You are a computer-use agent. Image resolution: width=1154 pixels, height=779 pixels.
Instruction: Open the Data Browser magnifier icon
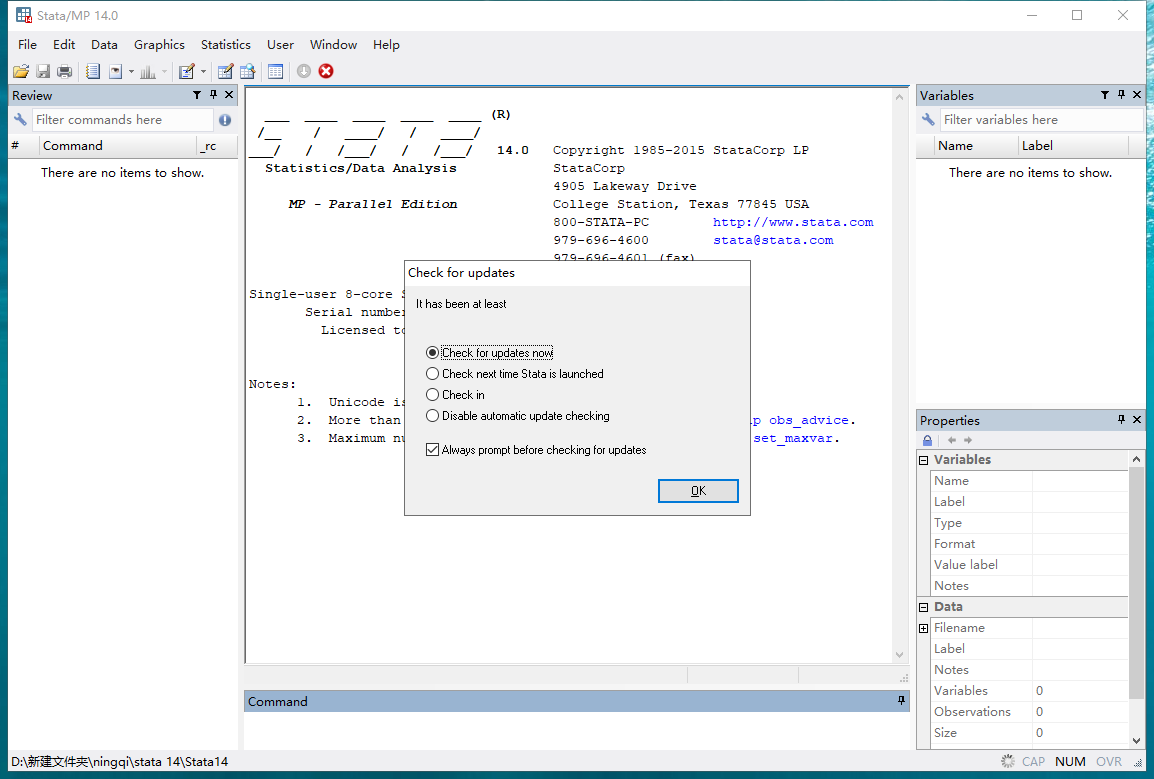click(x=247, y=71)
